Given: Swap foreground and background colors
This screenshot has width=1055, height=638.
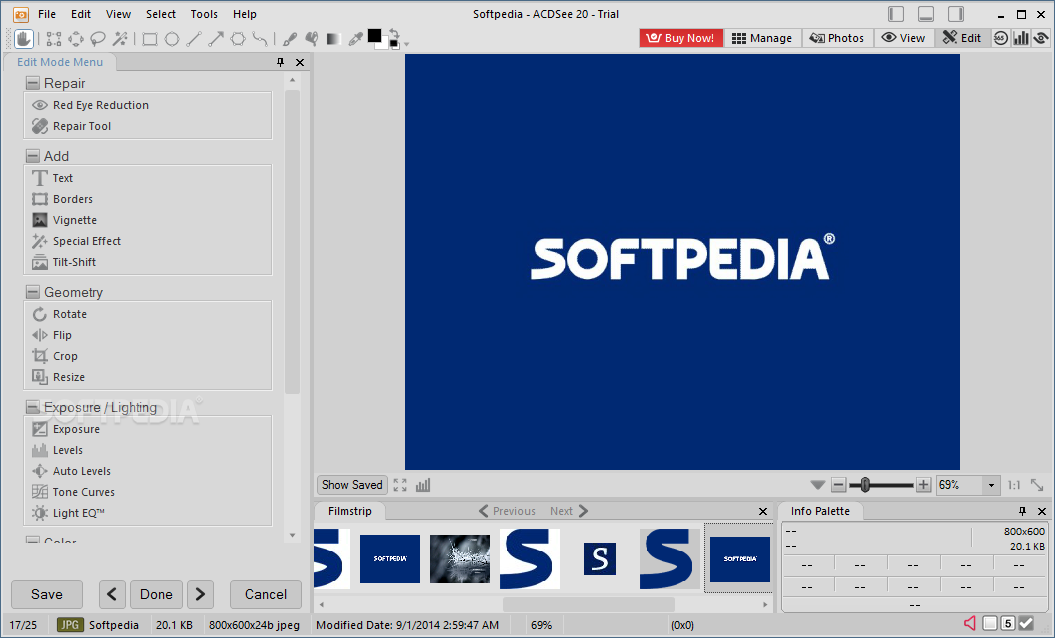Looking at the screenshot, I should pos(394,34).
